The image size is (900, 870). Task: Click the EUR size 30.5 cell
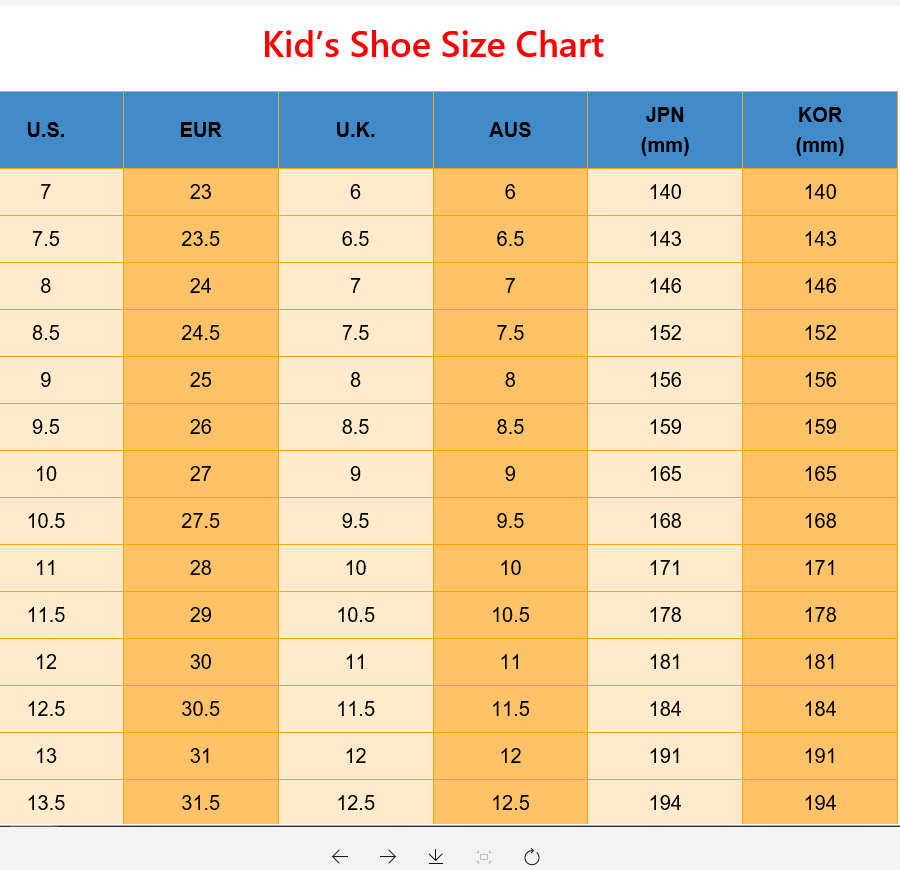coord(201,709)
